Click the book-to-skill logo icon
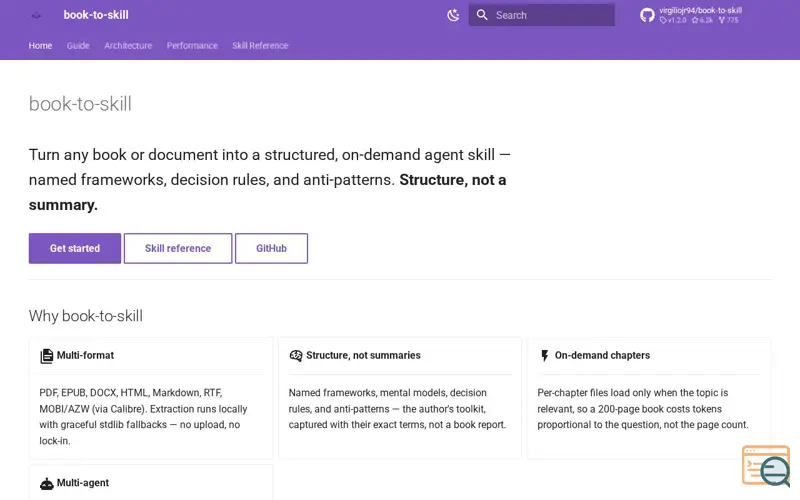Screen dimensions: 800x500 point(36,15)
